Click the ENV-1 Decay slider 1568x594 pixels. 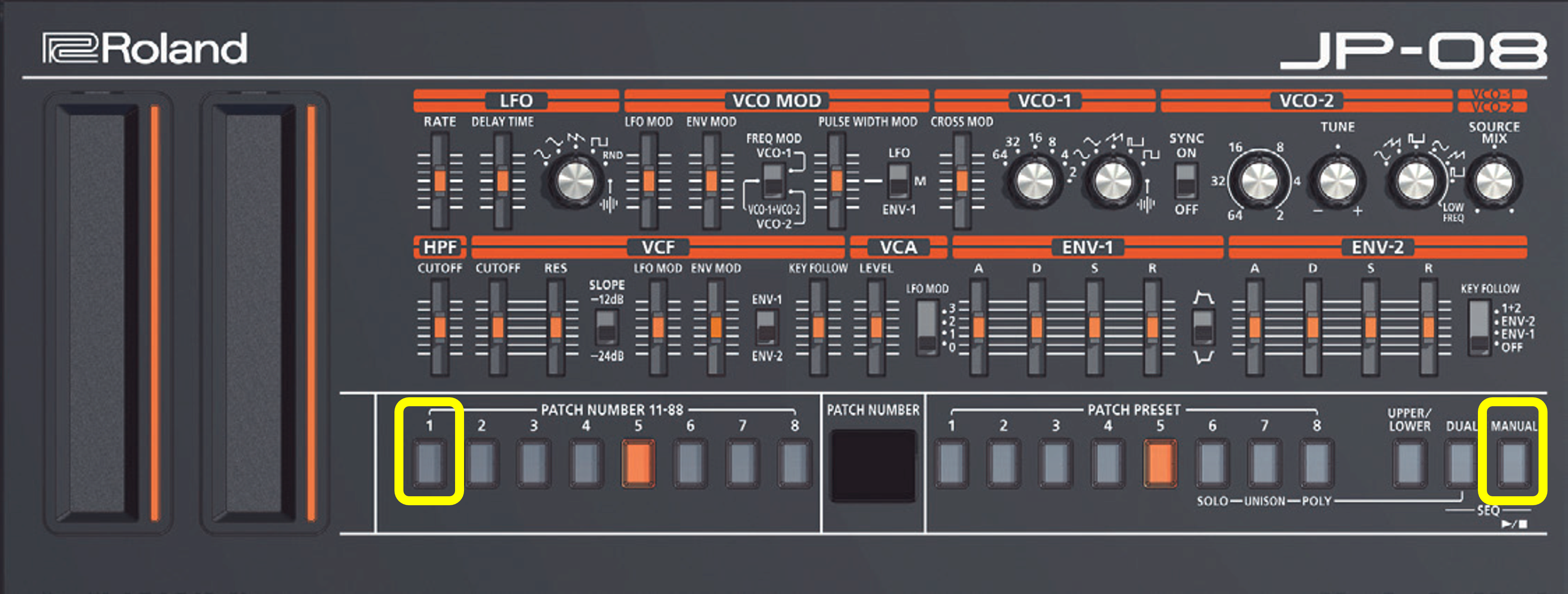1036,327
